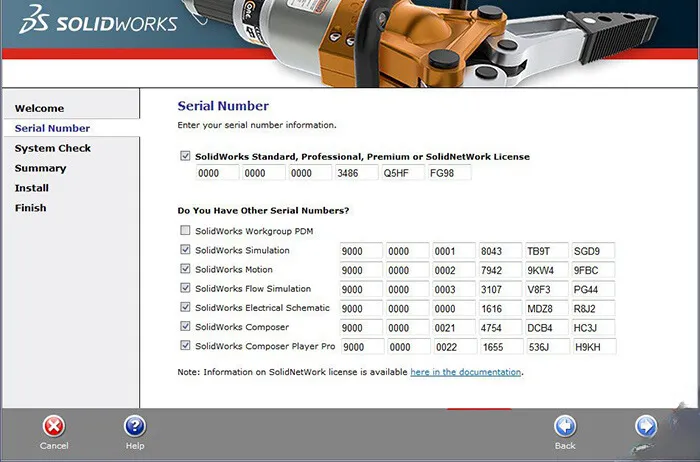This screenshot has height=462, width=700.
Task: Click Composer serial field DCB4
Action: click(x=547, y=328)
